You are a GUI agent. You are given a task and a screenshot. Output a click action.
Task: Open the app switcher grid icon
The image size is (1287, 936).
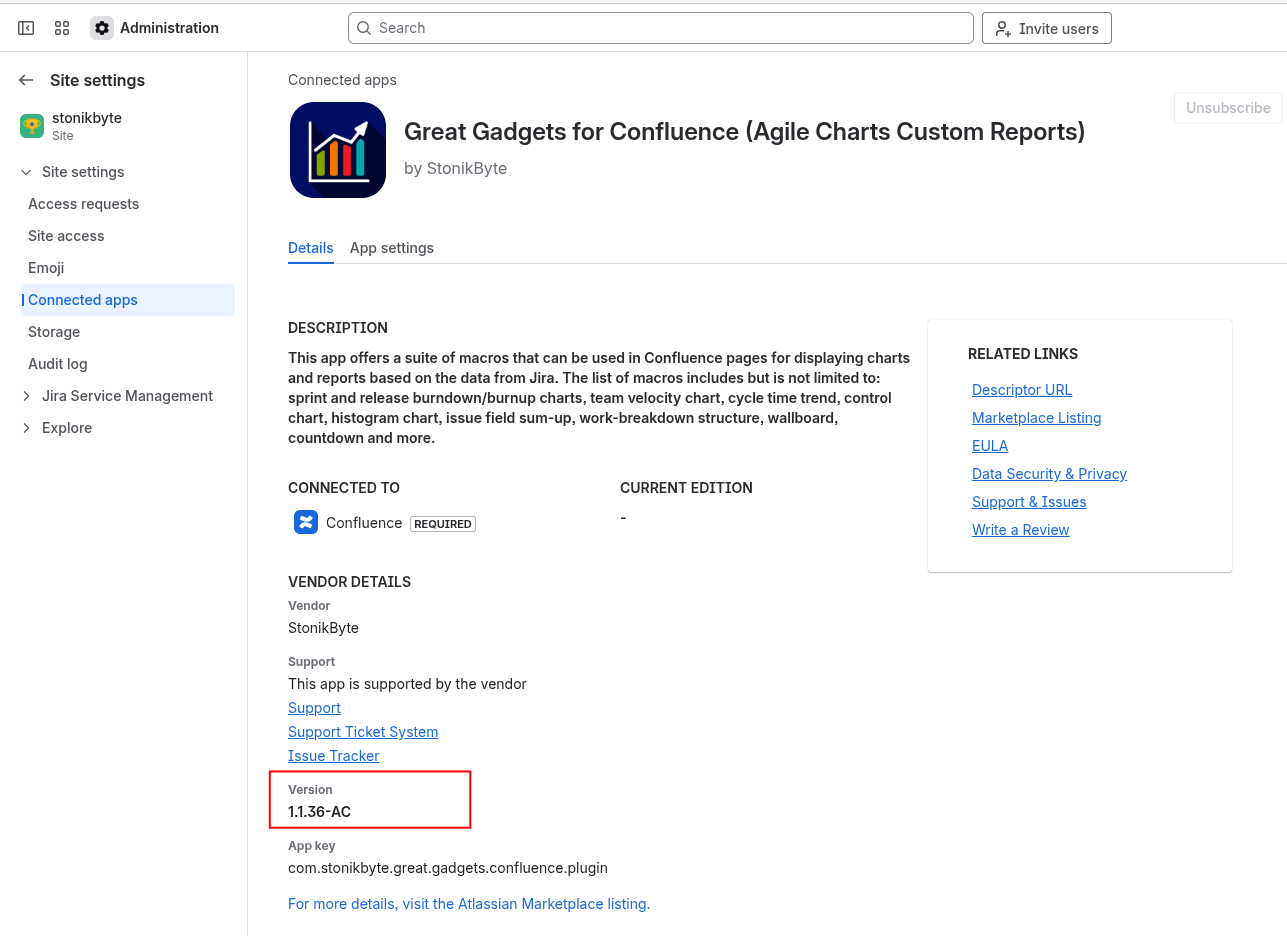(62, 28)
